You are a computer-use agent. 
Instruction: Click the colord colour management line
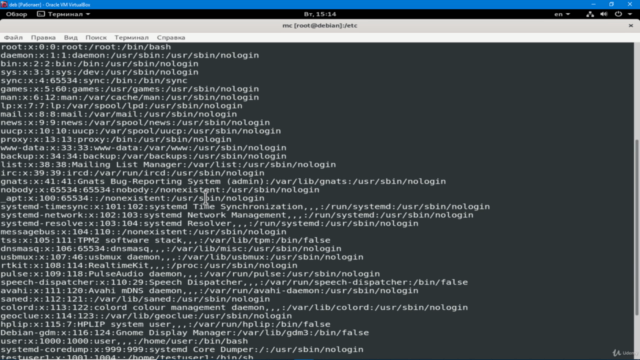point(234,307)
